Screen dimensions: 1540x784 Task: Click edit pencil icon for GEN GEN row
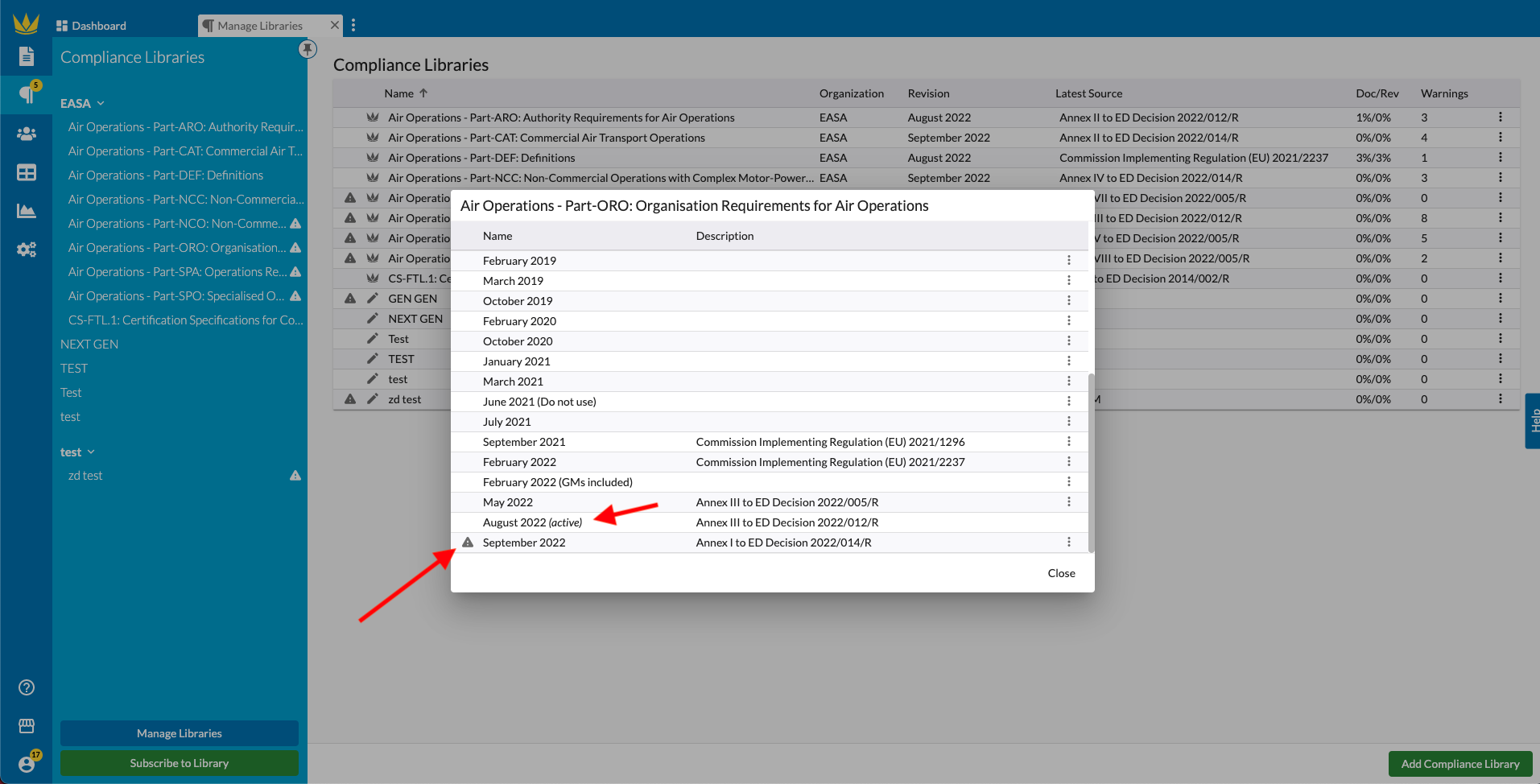(x=372, y=298)
